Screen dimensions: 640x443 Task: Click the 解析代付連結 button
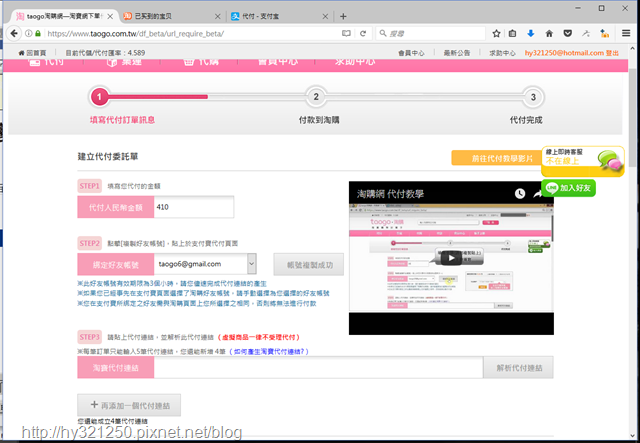click(519, 367)
